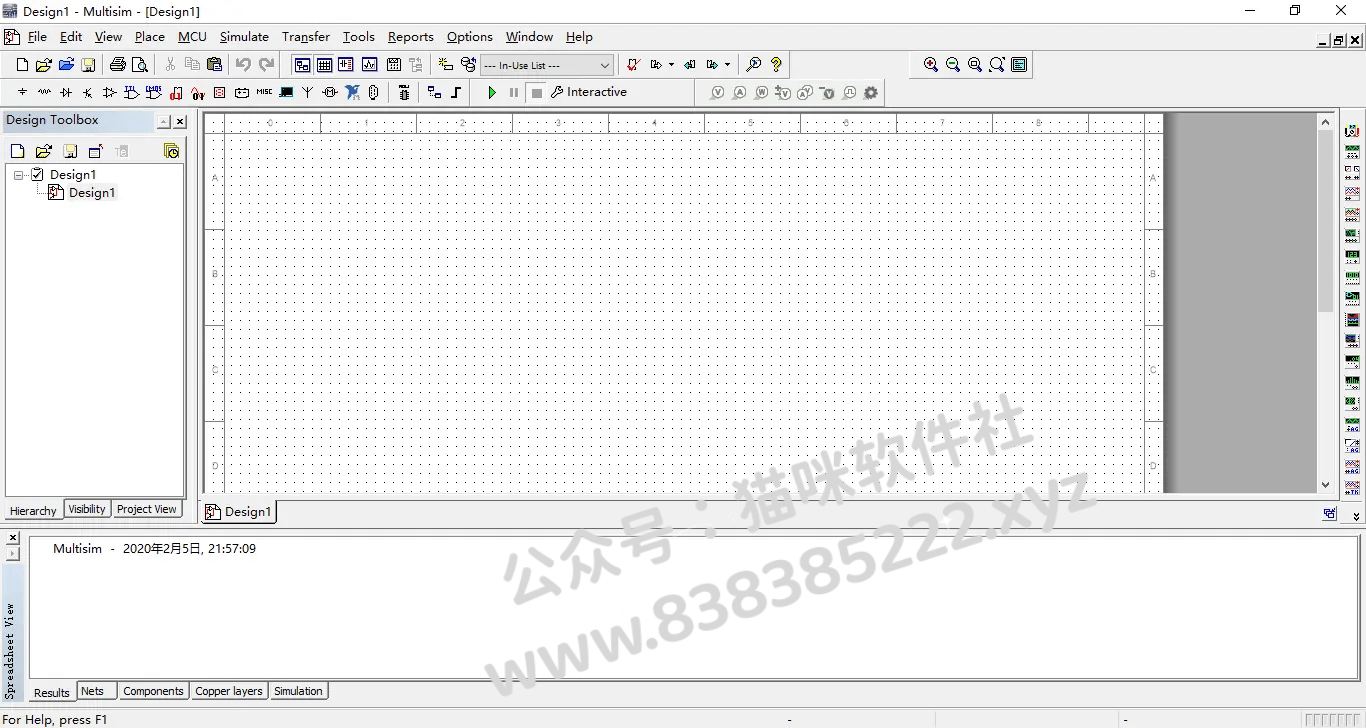Place an analog component (op-amp icon)

pos(109,92)
